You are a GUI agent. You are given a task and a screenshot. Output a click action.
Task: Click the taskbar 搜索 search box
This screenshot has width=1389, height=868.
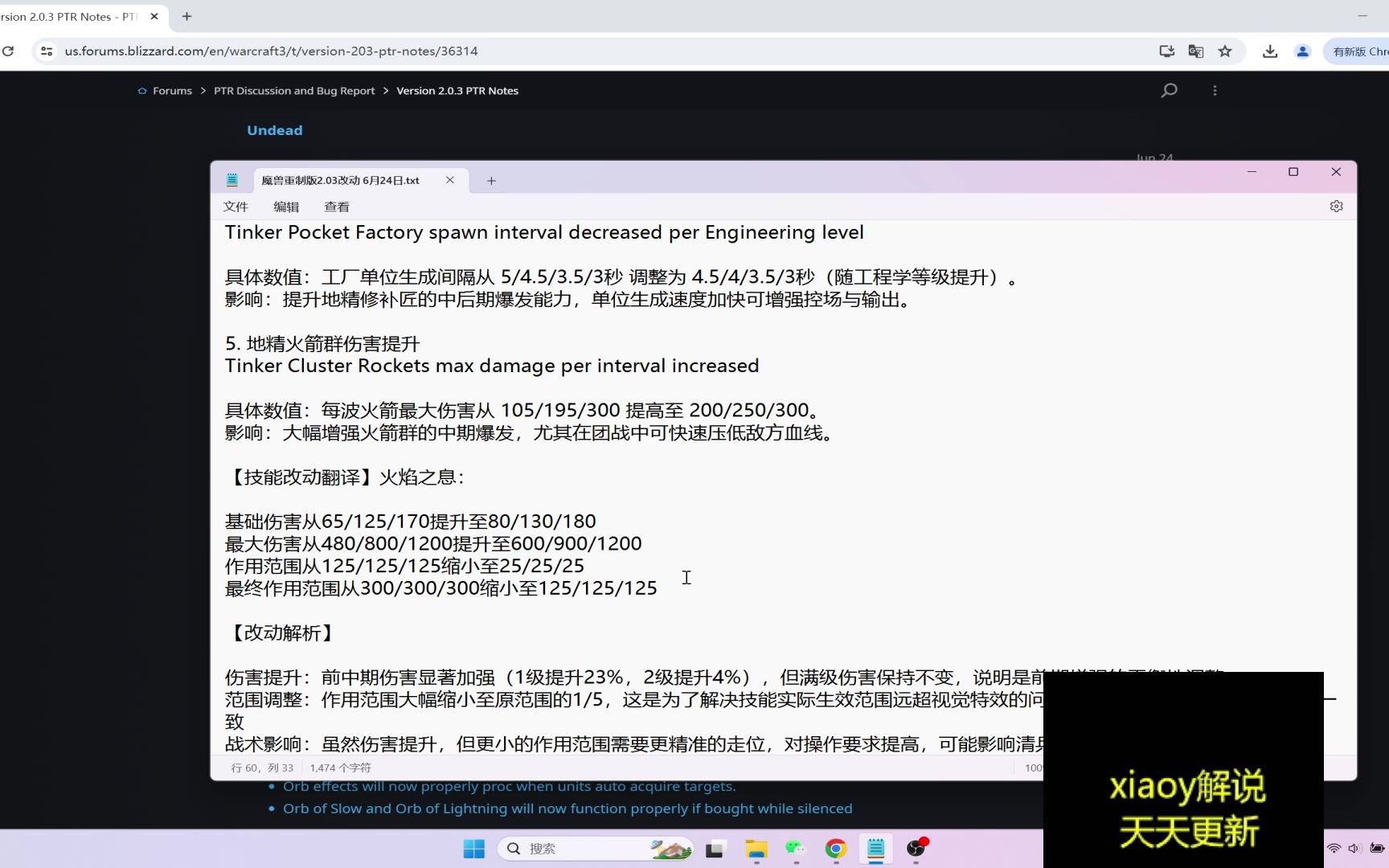596,849
